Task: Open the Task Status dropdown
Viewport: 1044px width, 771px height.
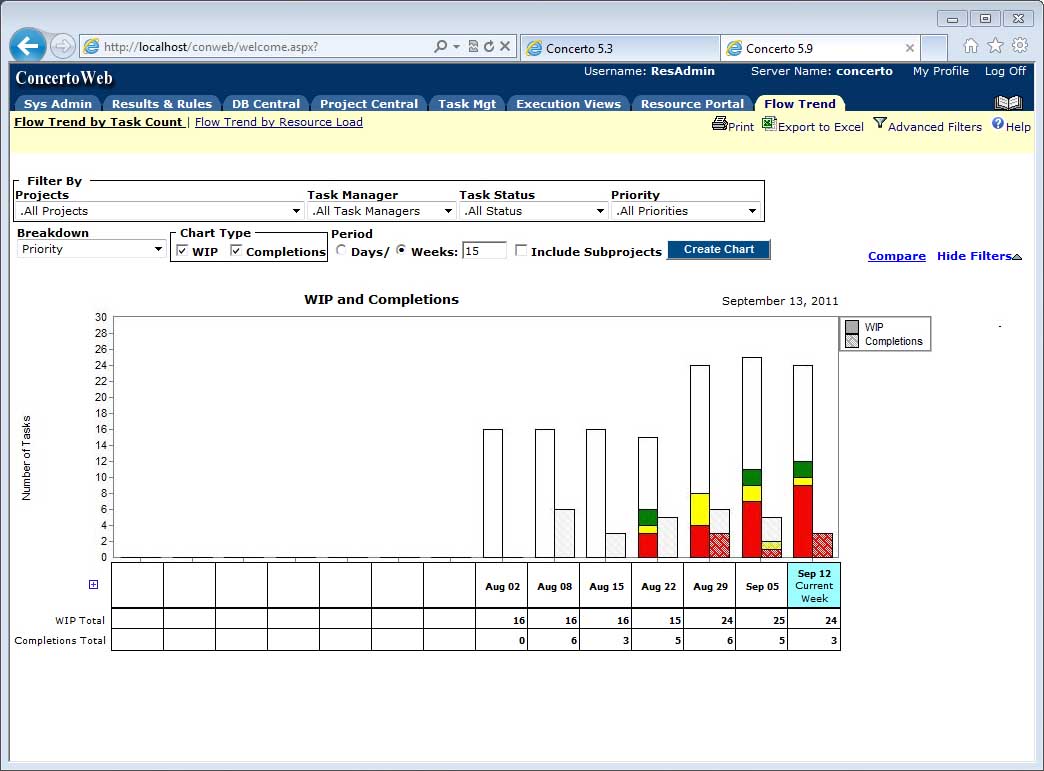Action: [x=533, y=211]
